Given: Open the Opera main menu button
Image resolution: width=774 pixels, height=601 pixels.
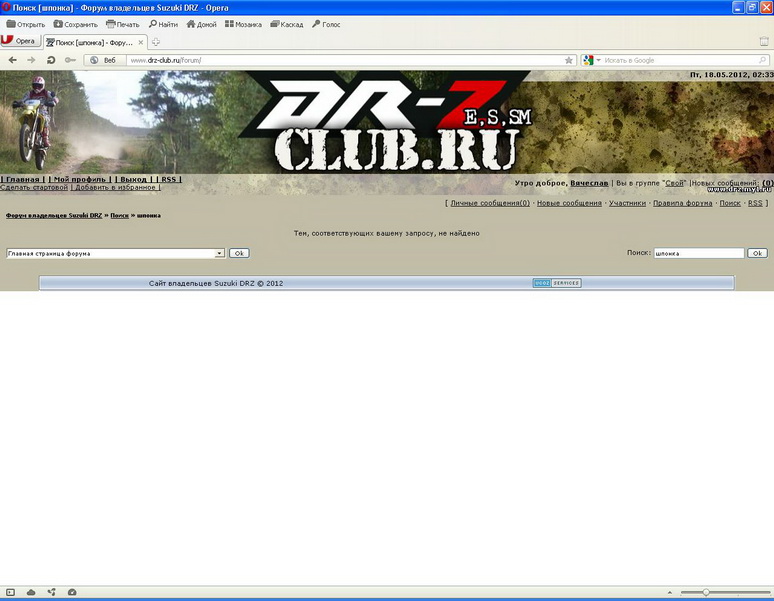Looking at the screenshot, I should point(20,41).
